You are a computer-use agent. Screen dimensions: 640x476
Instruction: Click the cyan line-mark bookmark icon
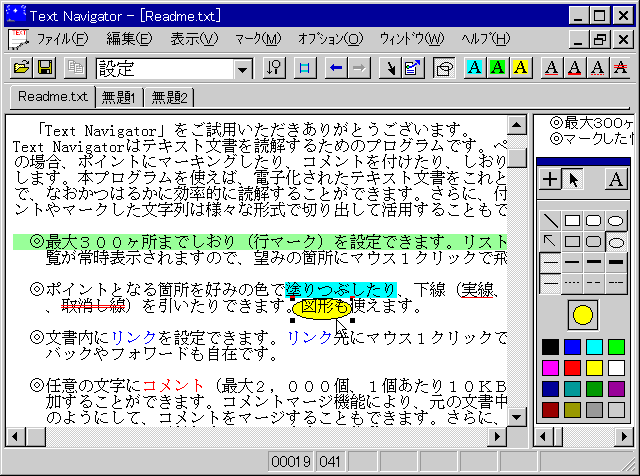(304, 68)
